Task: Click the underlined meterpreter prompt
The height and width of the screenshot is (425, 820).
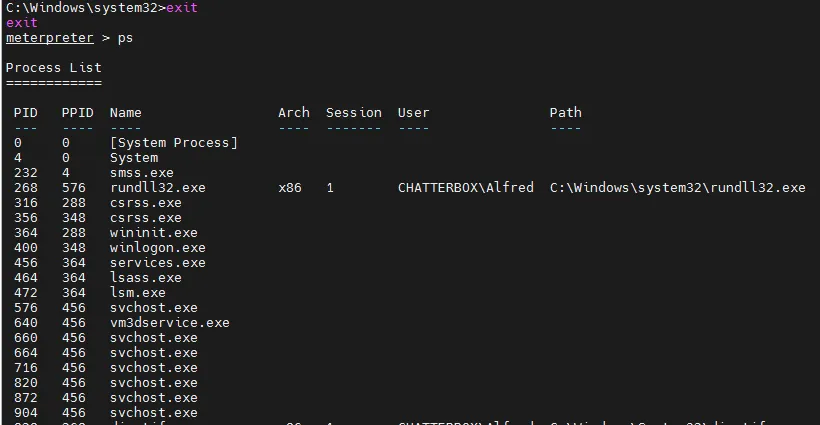Action: (49, 38)
